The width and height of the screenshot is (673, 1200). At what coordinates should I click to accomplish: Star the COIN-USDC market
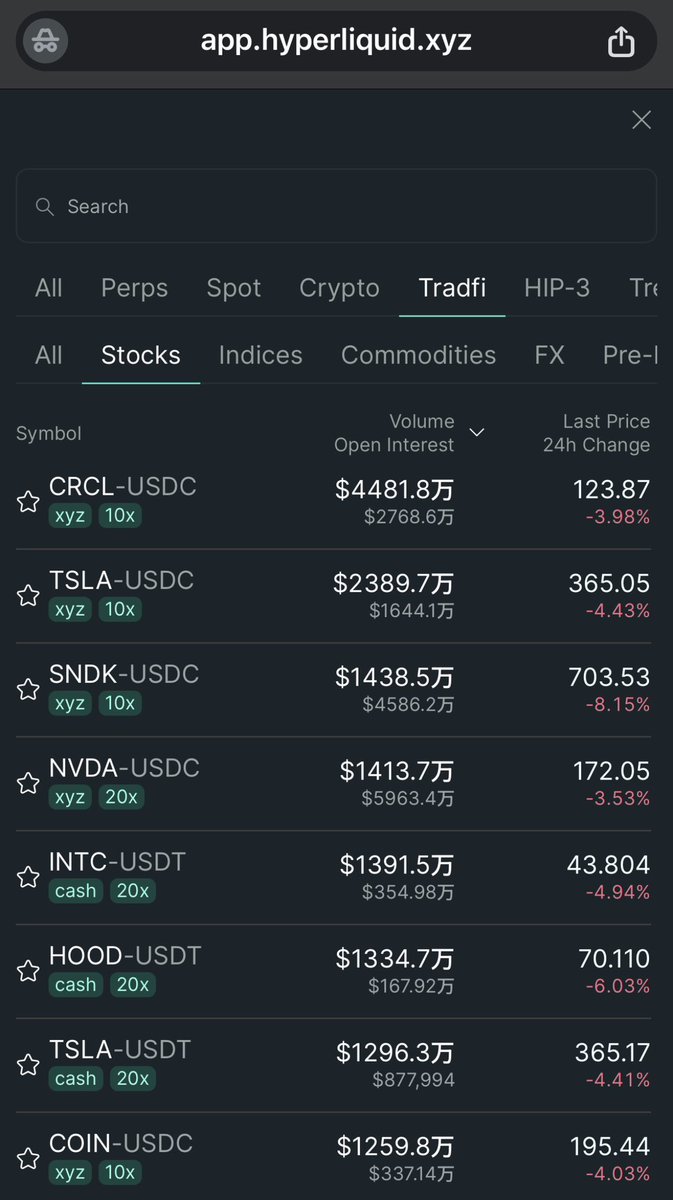28,1160
